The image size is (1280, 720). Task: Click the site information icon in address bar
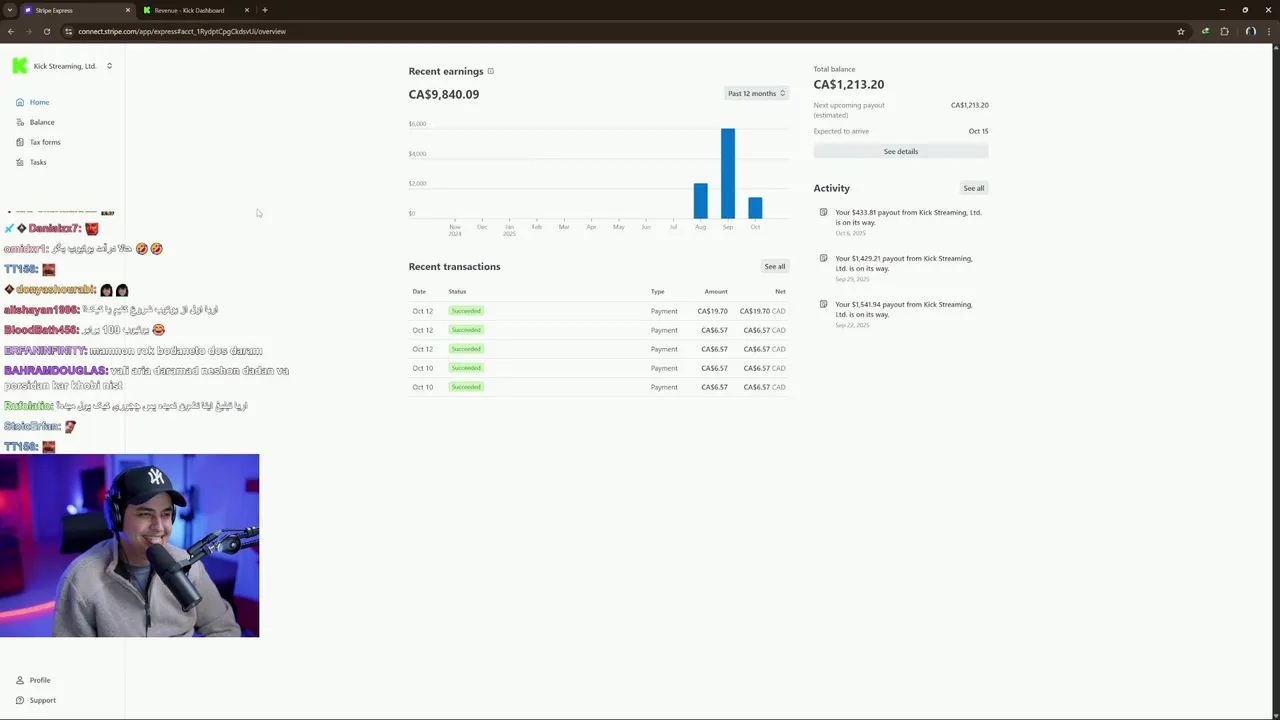click(68, 31)
